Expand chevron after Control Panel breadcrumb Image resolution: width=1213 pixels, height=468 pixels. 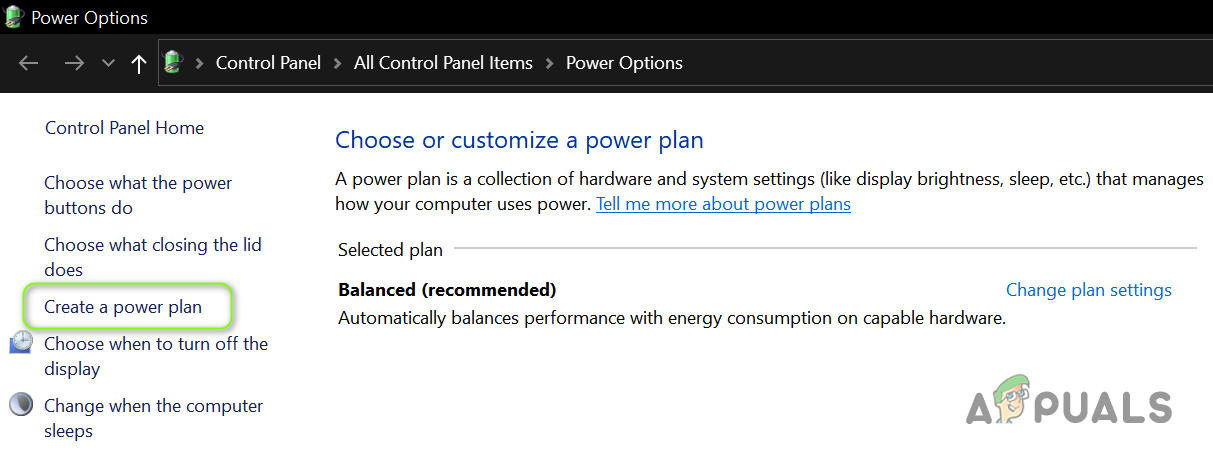click(x=338, y=63)
